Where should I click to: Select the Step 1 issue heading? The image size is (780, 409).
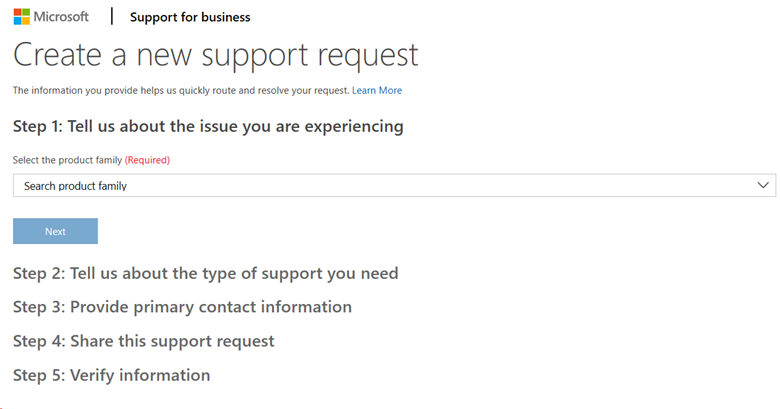click(208, 127)
